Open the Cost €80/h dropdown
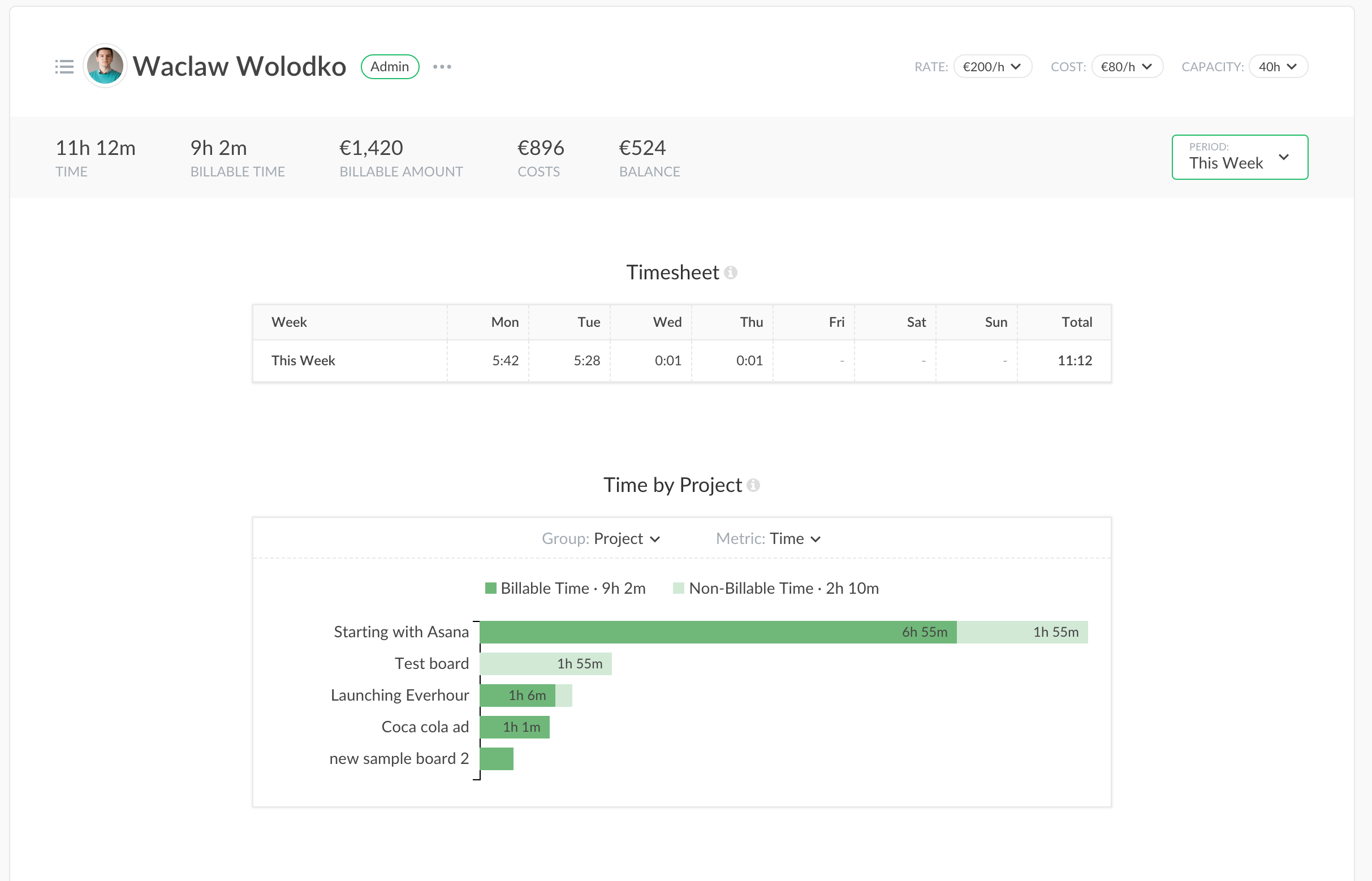Image resolution: width=1372 pixels, height=881 pixels. pyautogui.click(x=1126, y=66)
